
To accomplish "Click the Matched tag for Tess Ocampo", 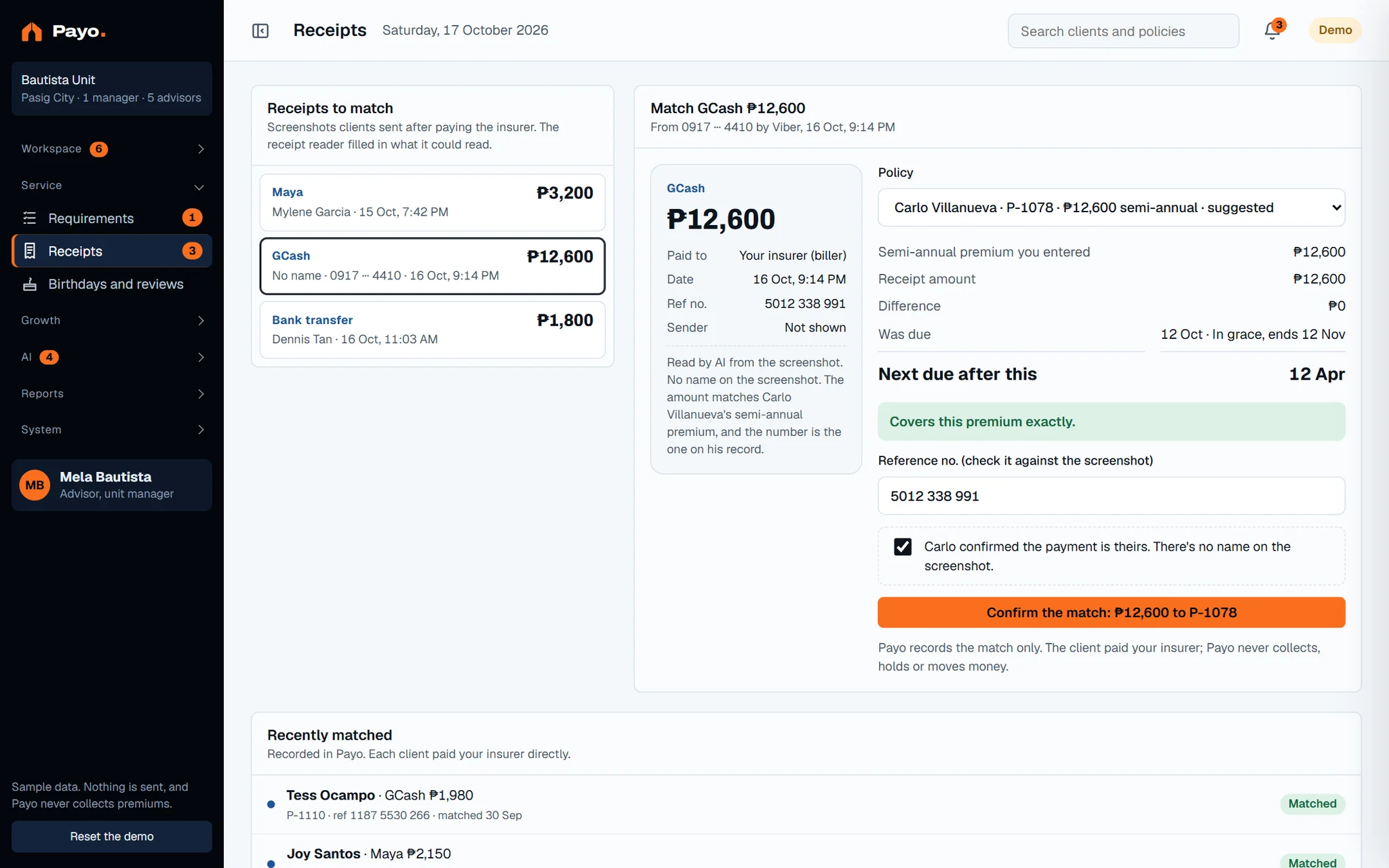I will pyautogui.click(x=1312, y=804).
